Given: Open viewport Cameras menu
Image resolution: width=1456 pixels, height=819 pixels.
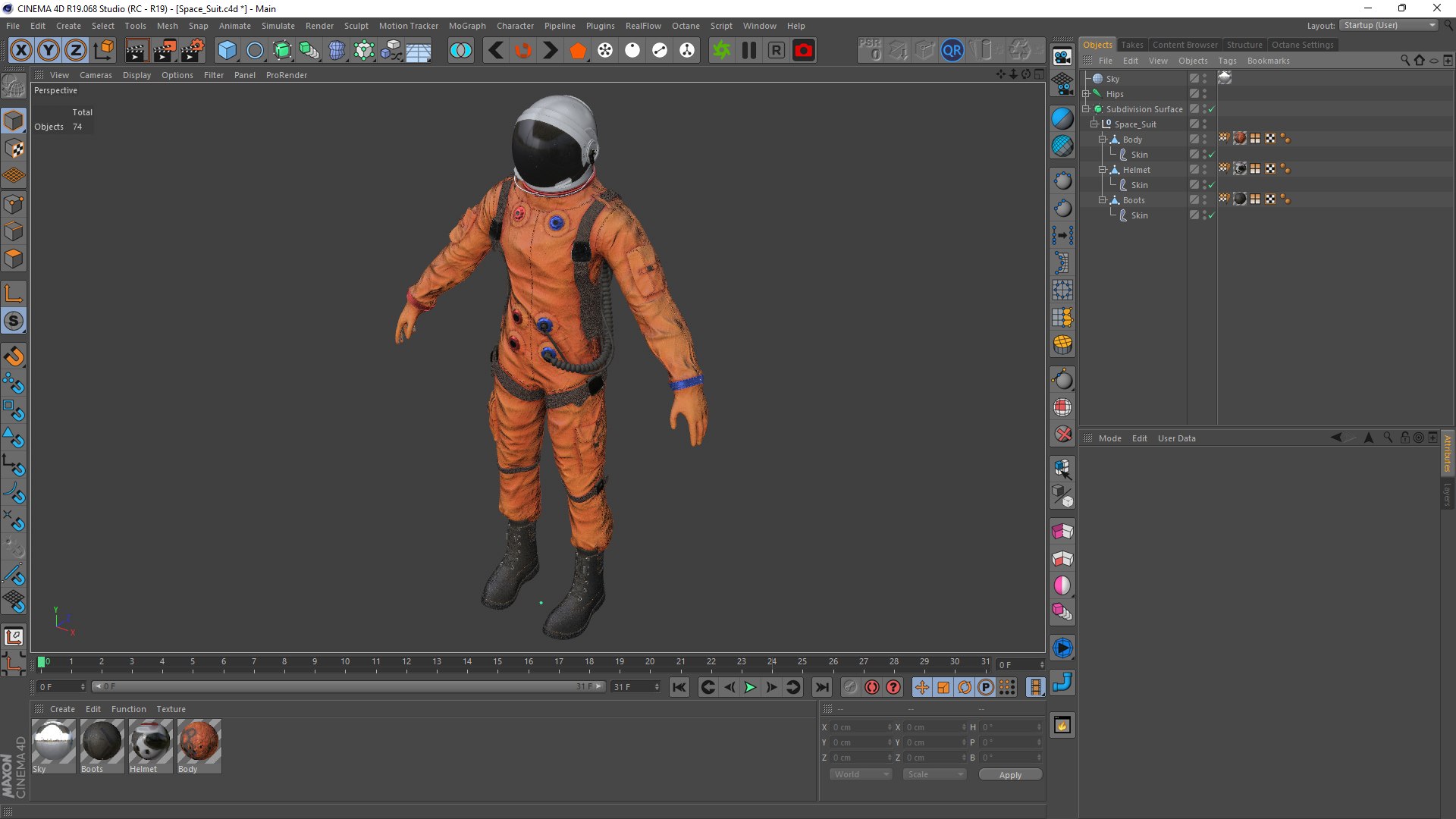Looking at the screenshot, I should (96, 75).
